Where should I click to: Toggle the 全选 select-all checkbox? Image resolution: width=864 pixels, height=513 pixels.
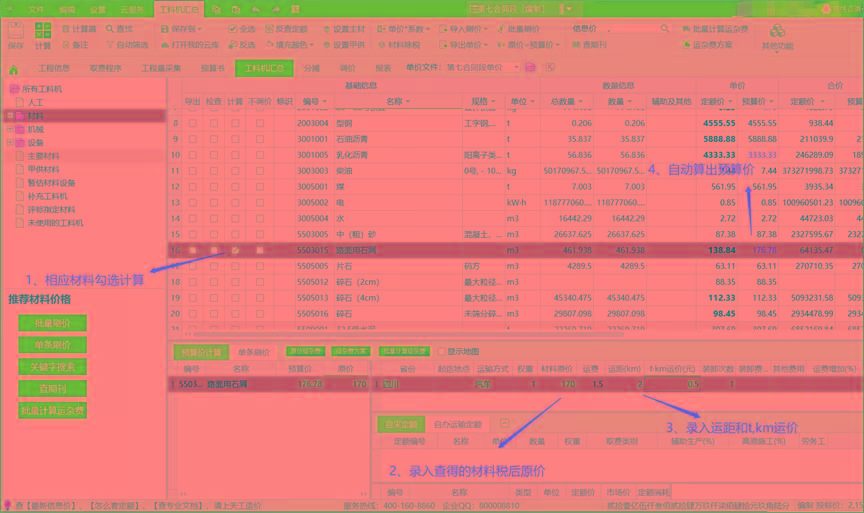(x=233, y=29)
